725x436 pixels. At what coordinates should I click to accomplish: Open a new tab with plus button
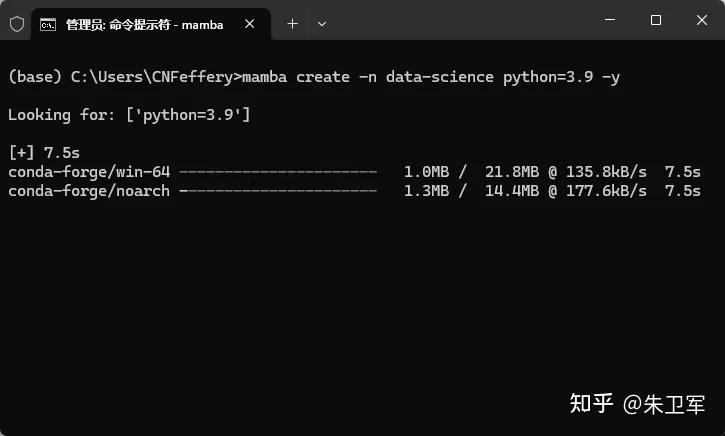[x=292, y=23]
